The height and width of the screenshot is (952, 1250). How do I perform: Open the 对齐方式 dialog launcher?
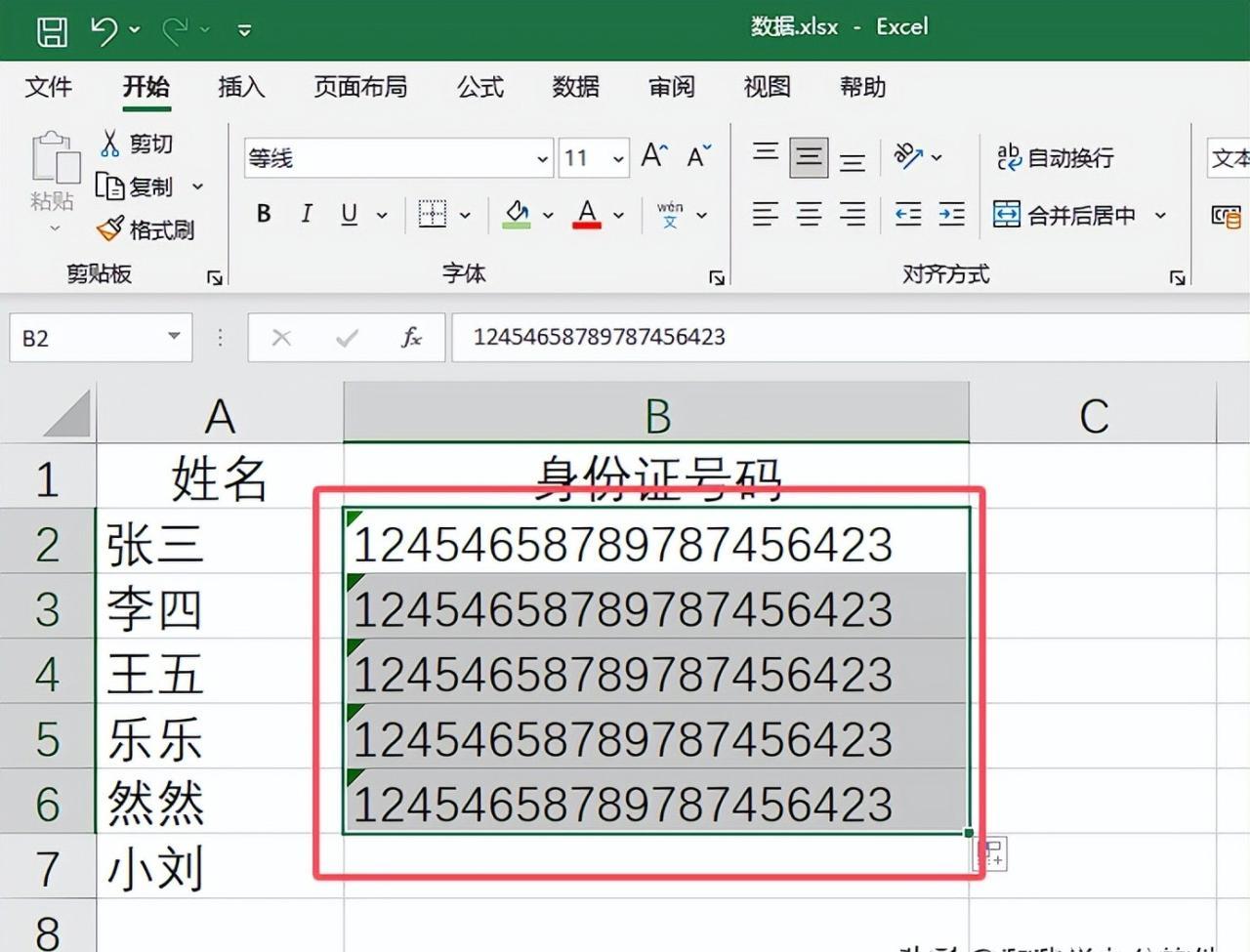click(1178, 278)
